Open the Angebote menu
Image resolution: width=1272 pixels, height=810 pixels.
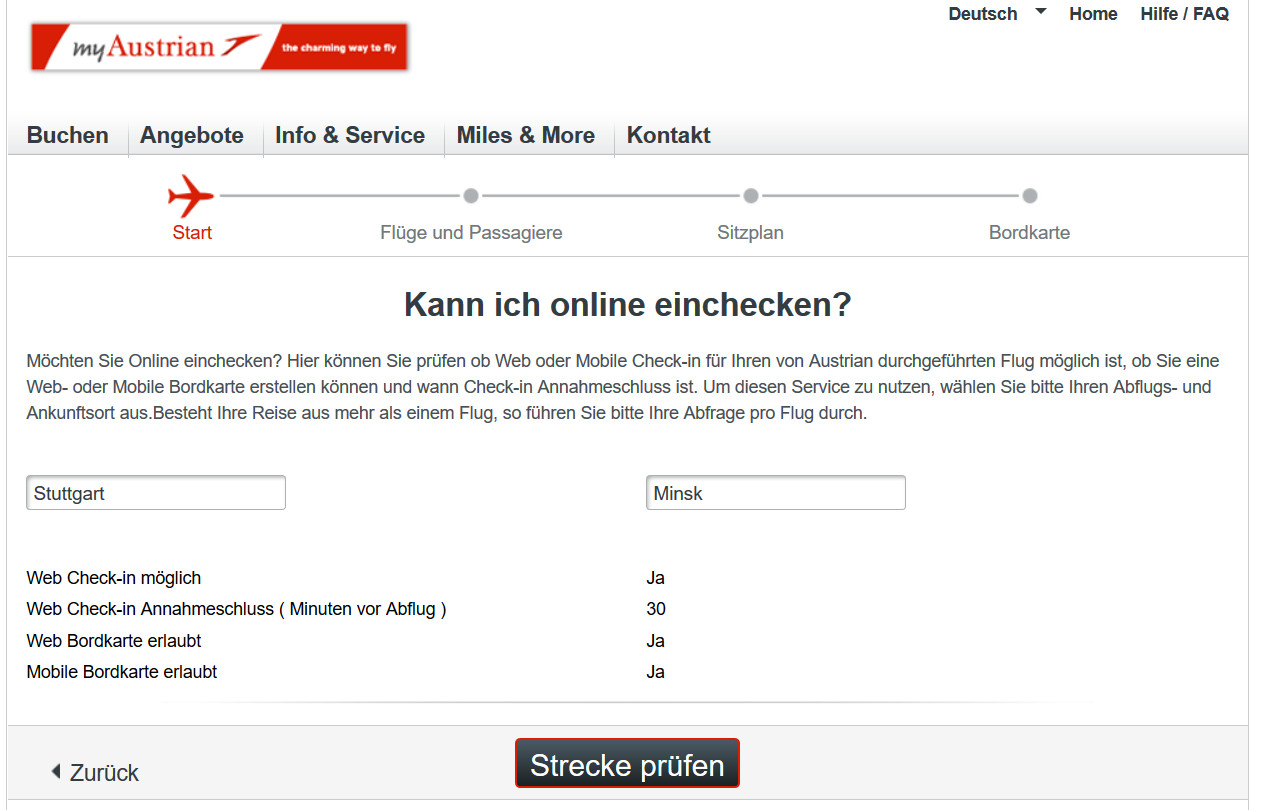pyautogui.click(x=192, y=136)
